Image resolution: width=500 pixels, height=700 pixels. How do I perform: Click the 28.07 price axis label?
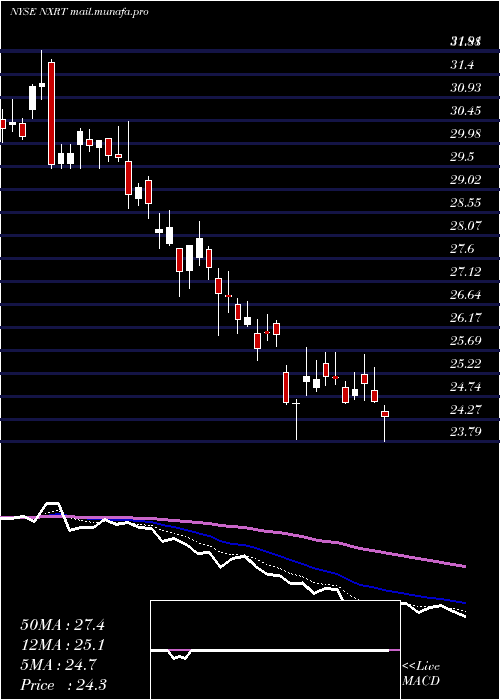466,226
